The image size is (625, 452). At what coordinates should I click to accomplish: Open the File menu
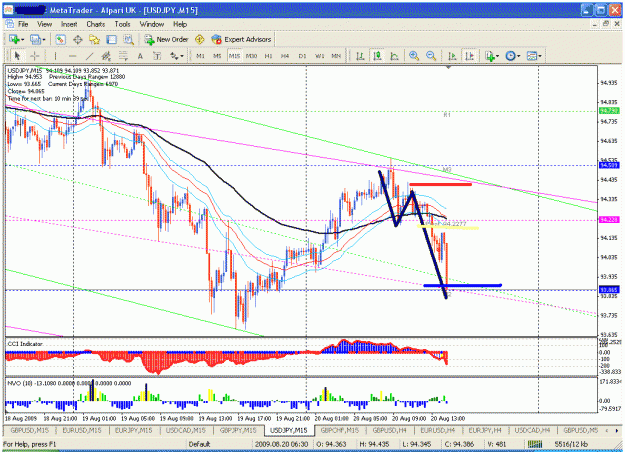pos(23,24)
